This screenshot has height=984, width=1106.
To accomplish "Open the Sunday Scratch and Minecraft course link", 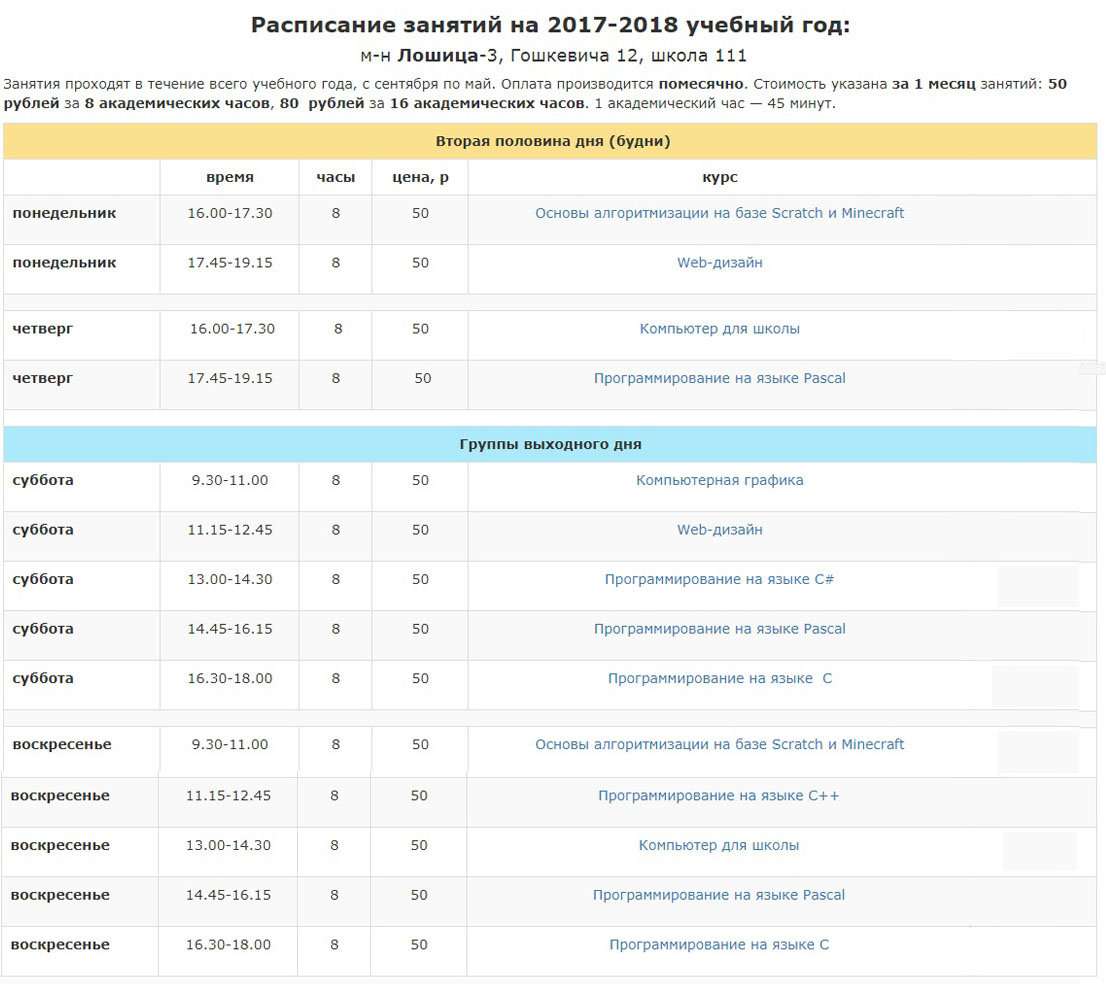I will 719,744.
